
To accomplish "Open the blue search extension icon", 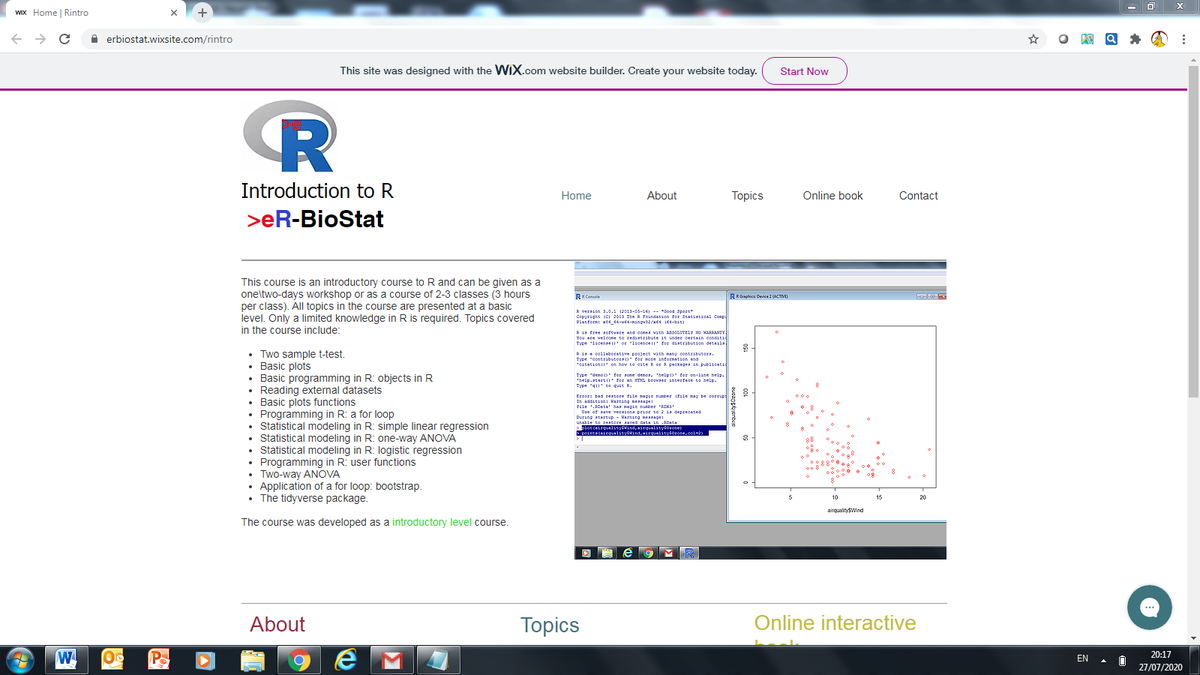I will [x=1111, y=38].
